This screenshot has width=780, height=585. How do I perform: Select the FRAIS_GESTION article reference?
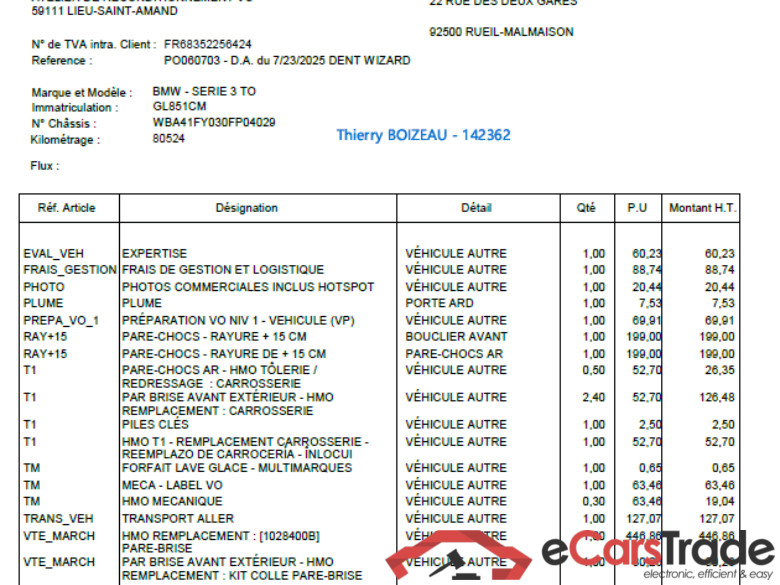pos(70,270)
